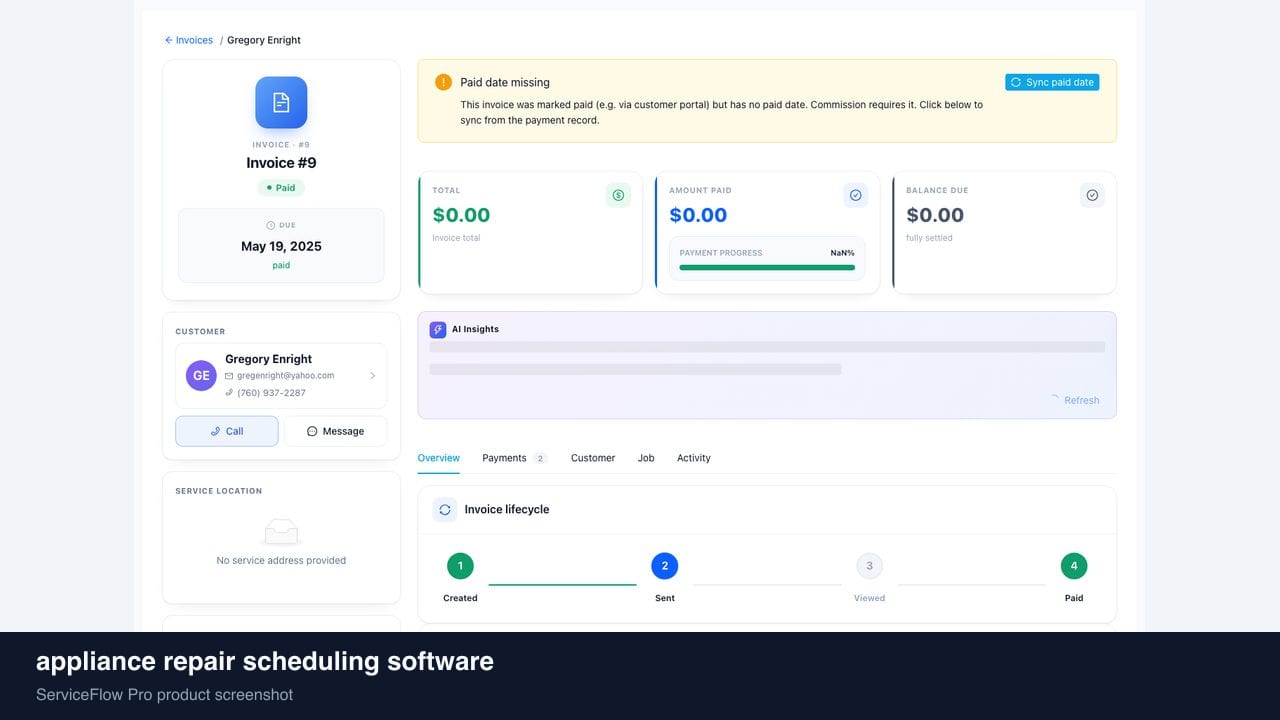Open Gregory Enright customer card chevron
Image resolution: width=1280 pixels, height=720 pixels.
[373, 376]
